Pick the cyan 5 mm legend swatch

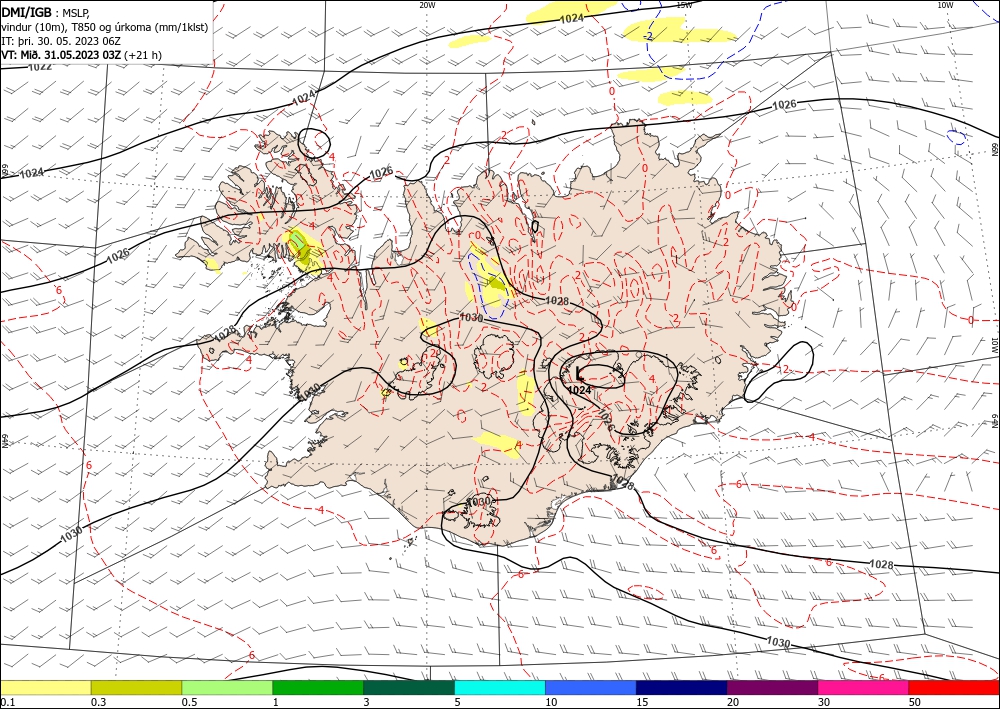click(x=500, y=687)
